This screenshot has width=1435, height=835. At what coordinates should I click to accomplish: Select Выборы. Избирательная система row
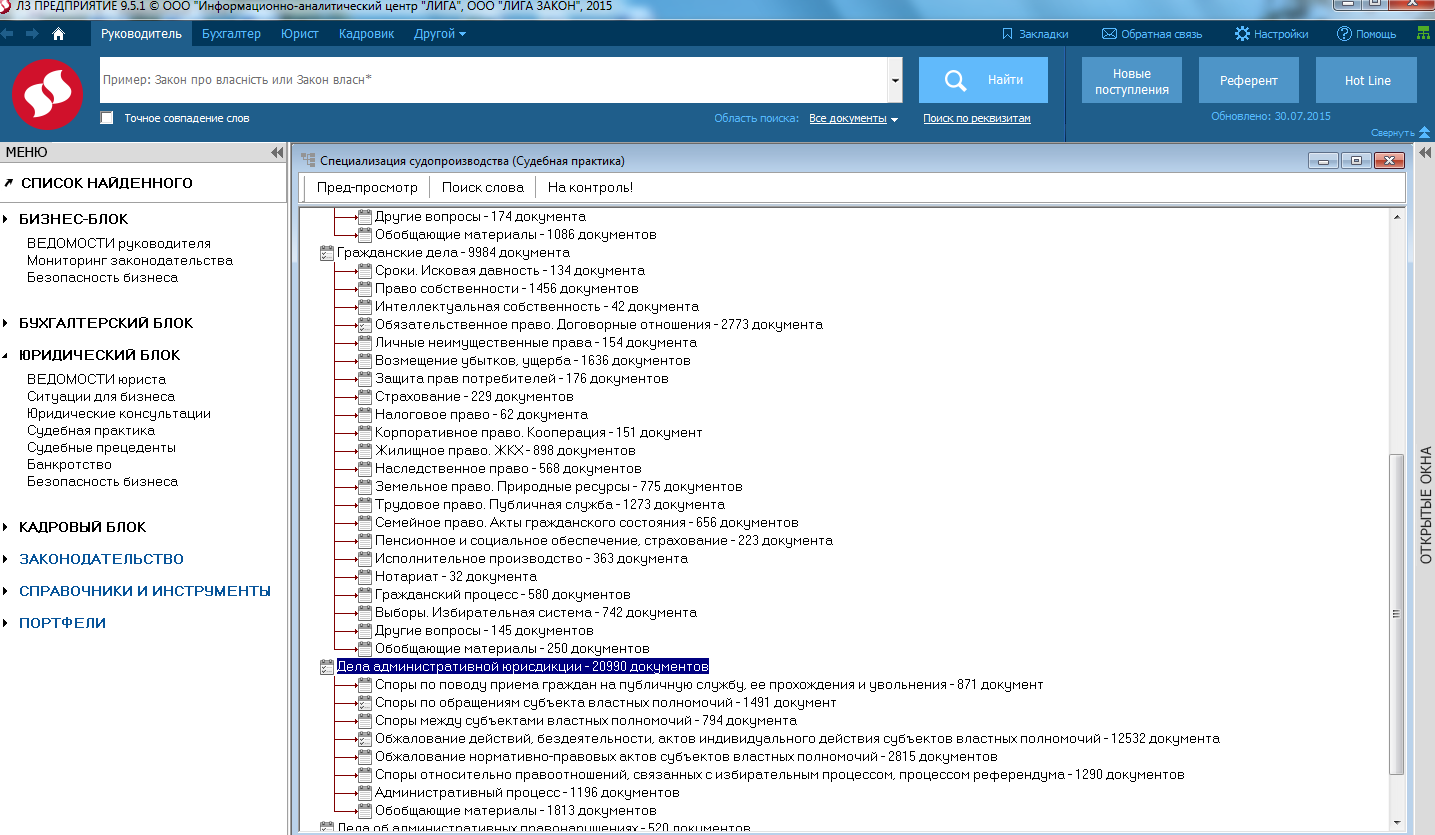coord(535,613)
